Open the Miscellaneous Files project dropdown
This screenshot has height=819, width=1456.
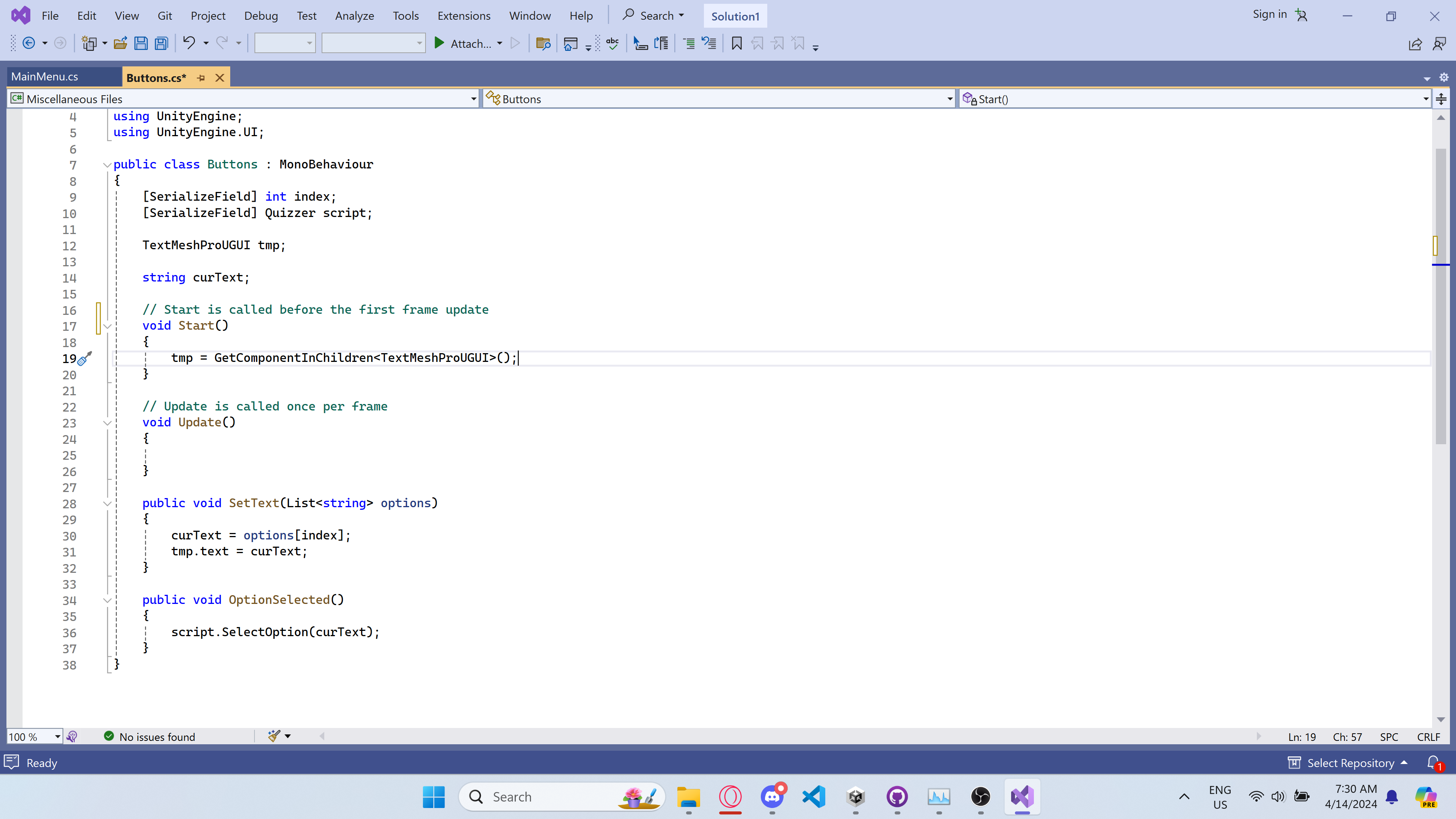(x=474, y=99)
